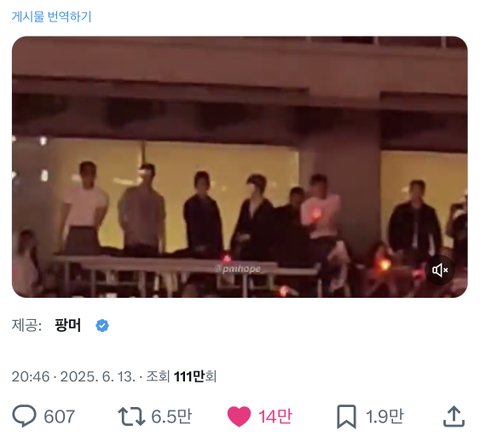480x448 pixels.
Task: Open the share menu with upload arrow icon
Action: pyautogui.click(x=454, y=416)
